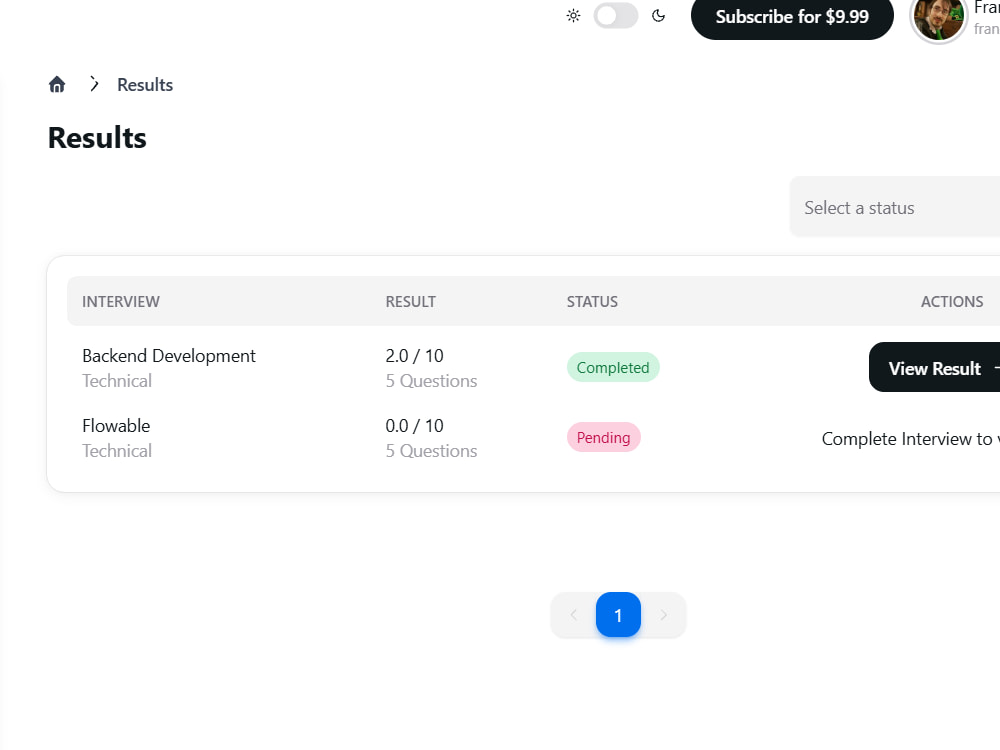Click the sun light-mode icon
This screenshot has height=750, width=1000.
(573, 16)
